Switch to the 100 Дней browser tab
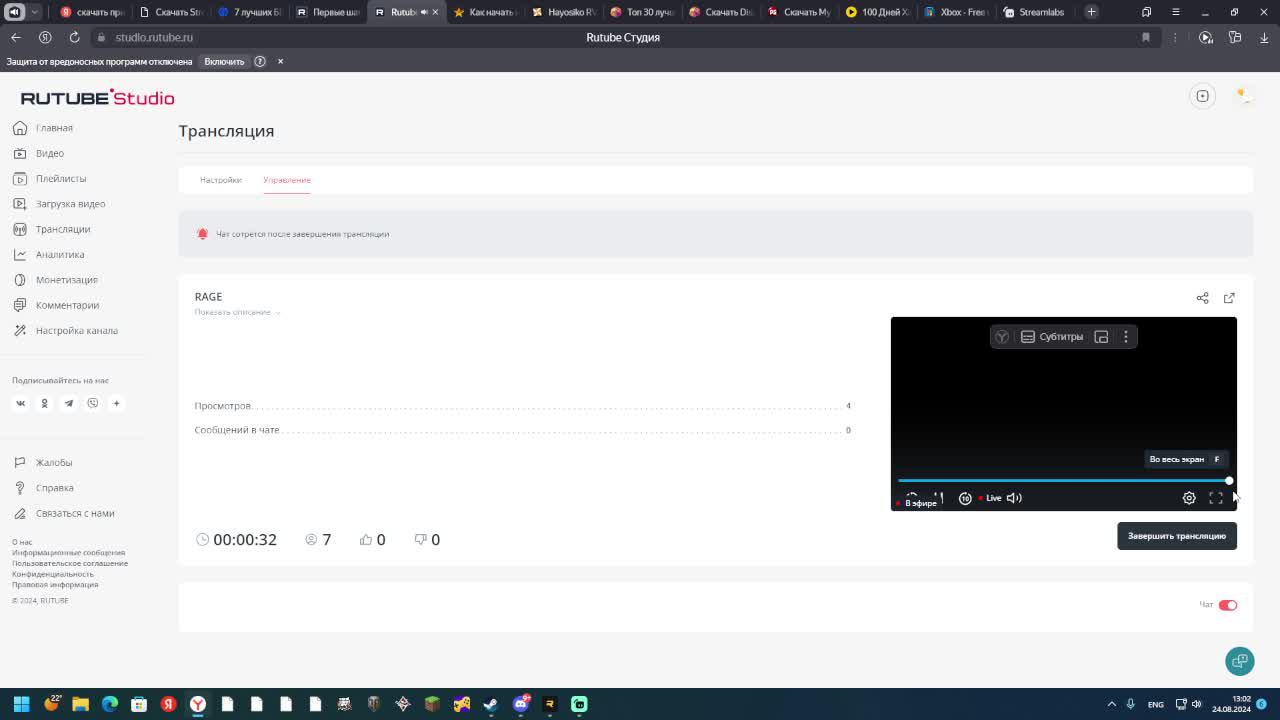The height and width of the screenshot is (720, 1280). [877, 12]
